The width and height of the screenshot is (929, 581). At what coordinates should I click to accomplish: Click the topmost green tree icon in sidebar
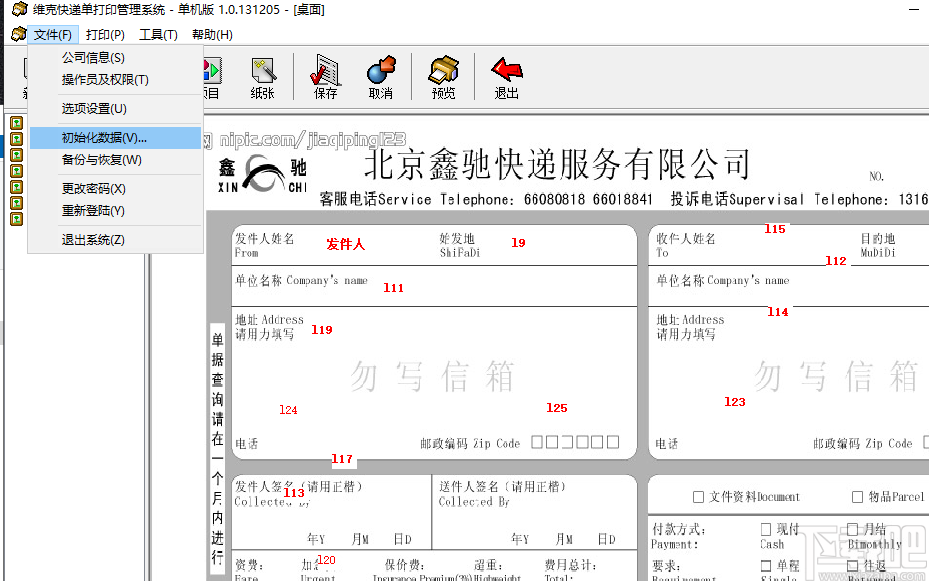[x=17, y=122]
